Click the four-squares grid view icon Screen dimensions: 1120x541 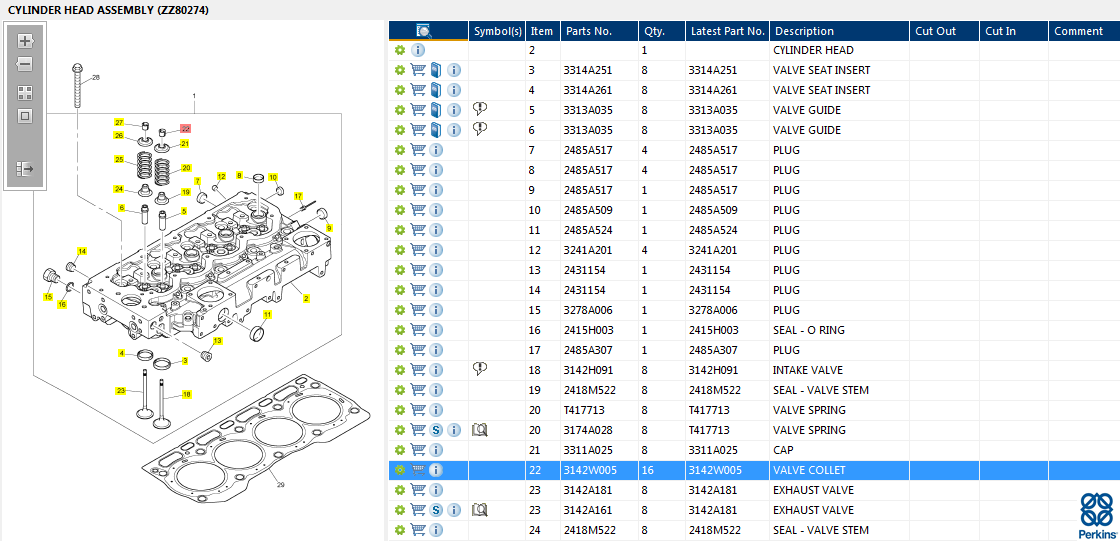[x=25, y=93]
